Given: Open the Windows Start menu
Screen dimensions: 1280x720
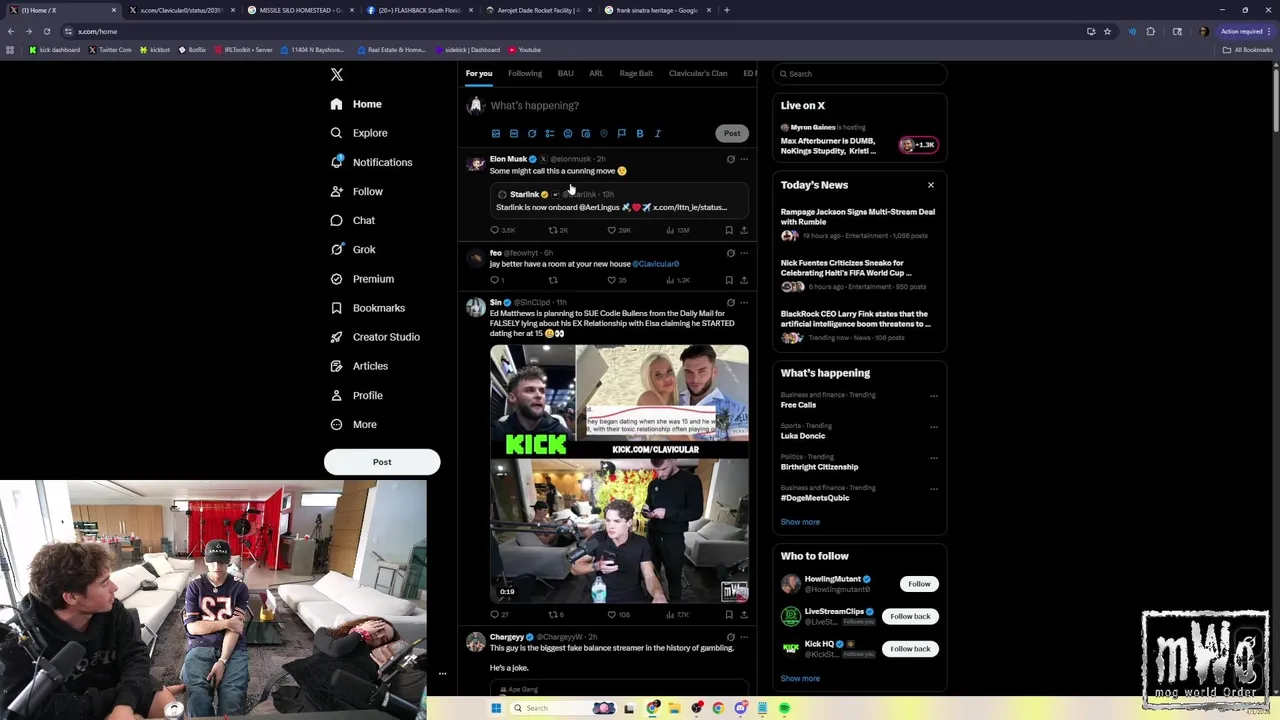Looking at the screenshot, I should point(496,708).
